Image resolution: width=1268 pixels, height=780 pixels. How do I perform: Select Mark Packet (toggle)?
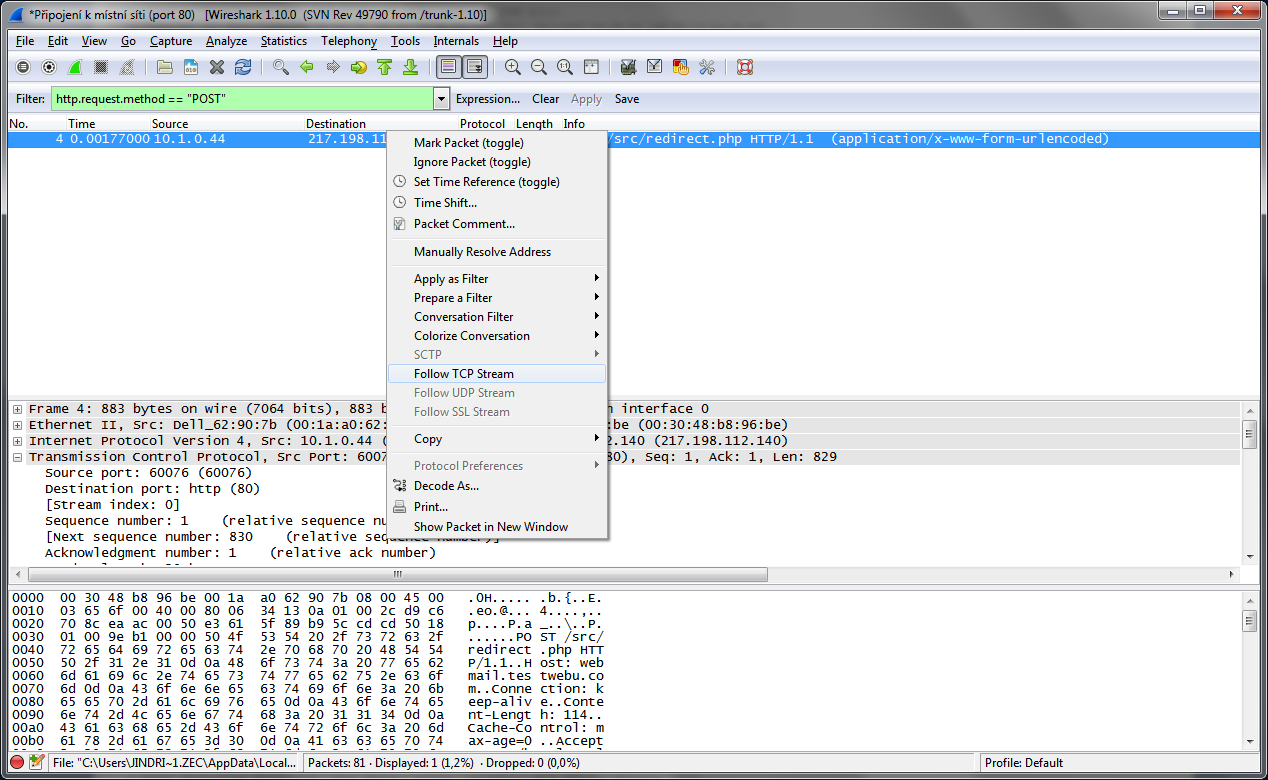pos(497,143)
